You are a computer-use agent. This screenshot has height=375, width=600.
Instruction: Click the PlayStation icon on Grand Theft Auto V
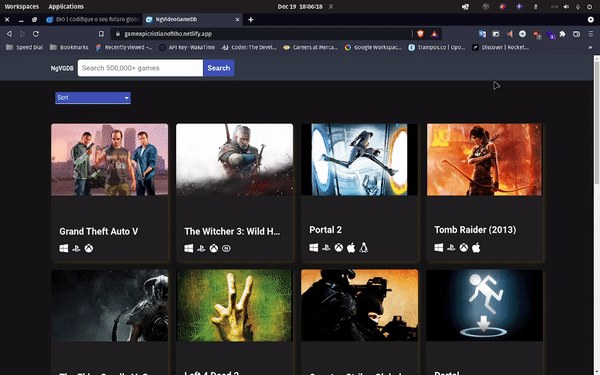pos(76,248)
